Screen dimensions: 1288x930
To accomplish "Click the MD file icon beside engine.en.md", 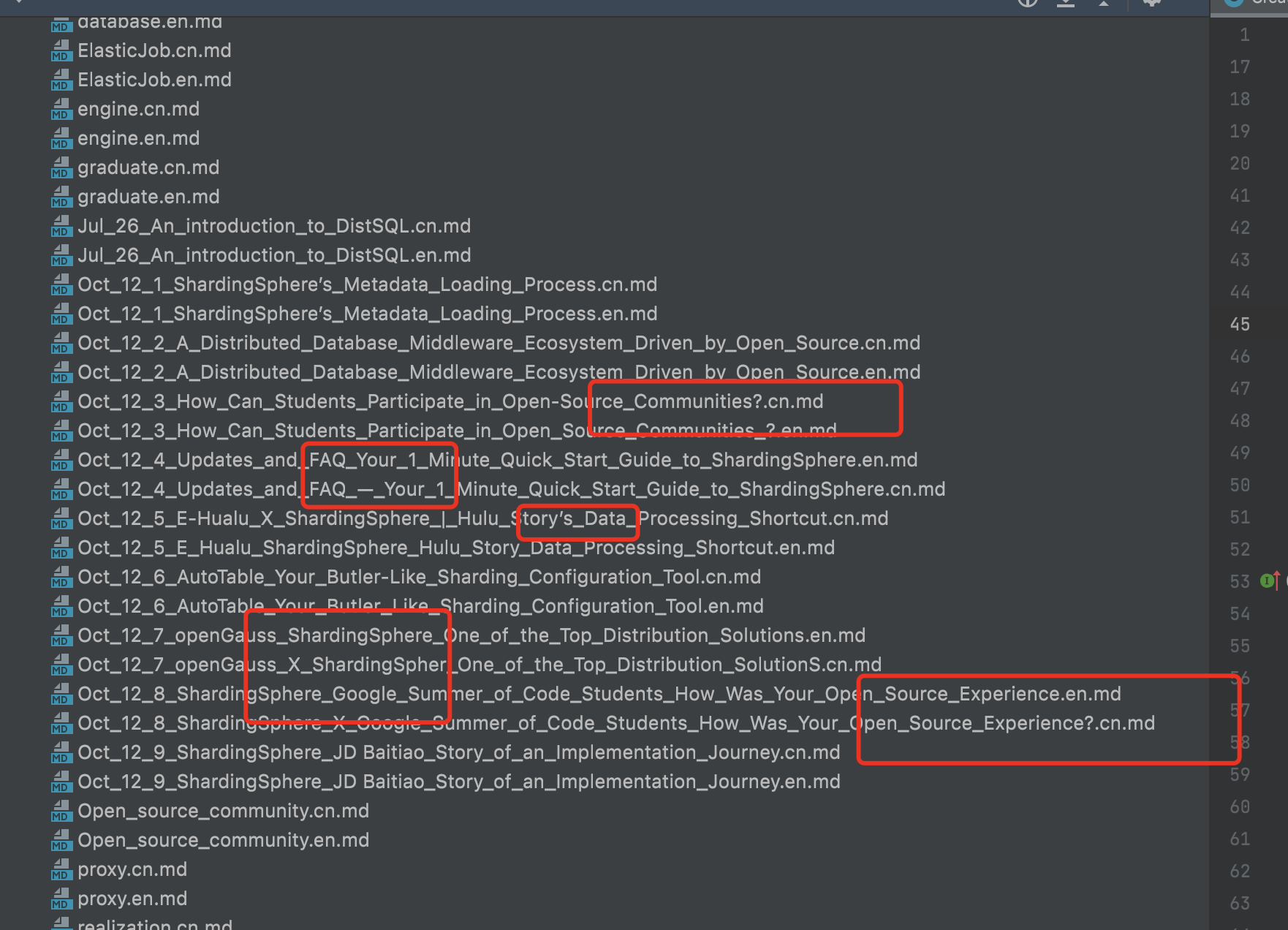I will tap(61, 138).
